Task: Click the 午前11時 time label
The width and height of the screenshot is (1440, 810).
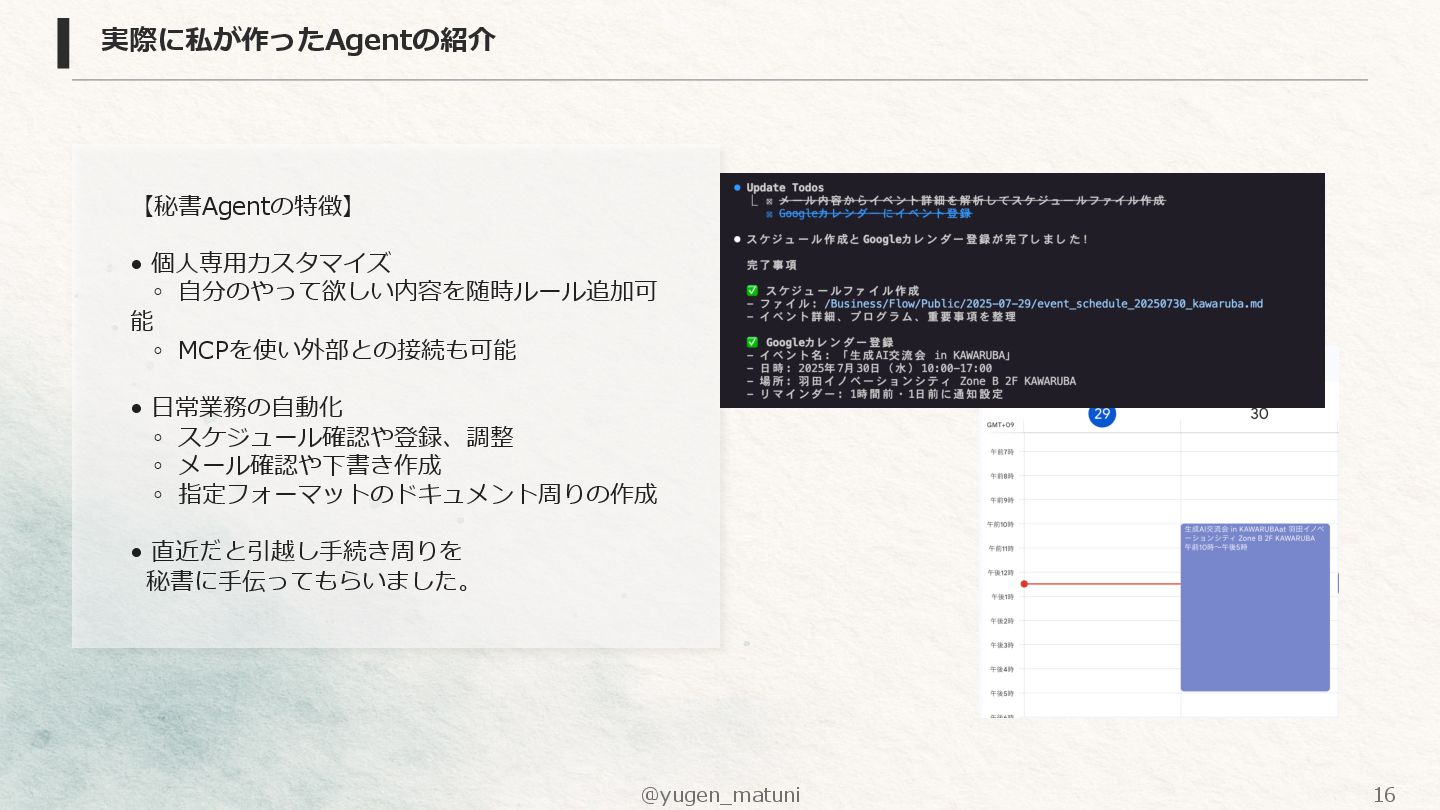Action: [x=1000, y=548]
